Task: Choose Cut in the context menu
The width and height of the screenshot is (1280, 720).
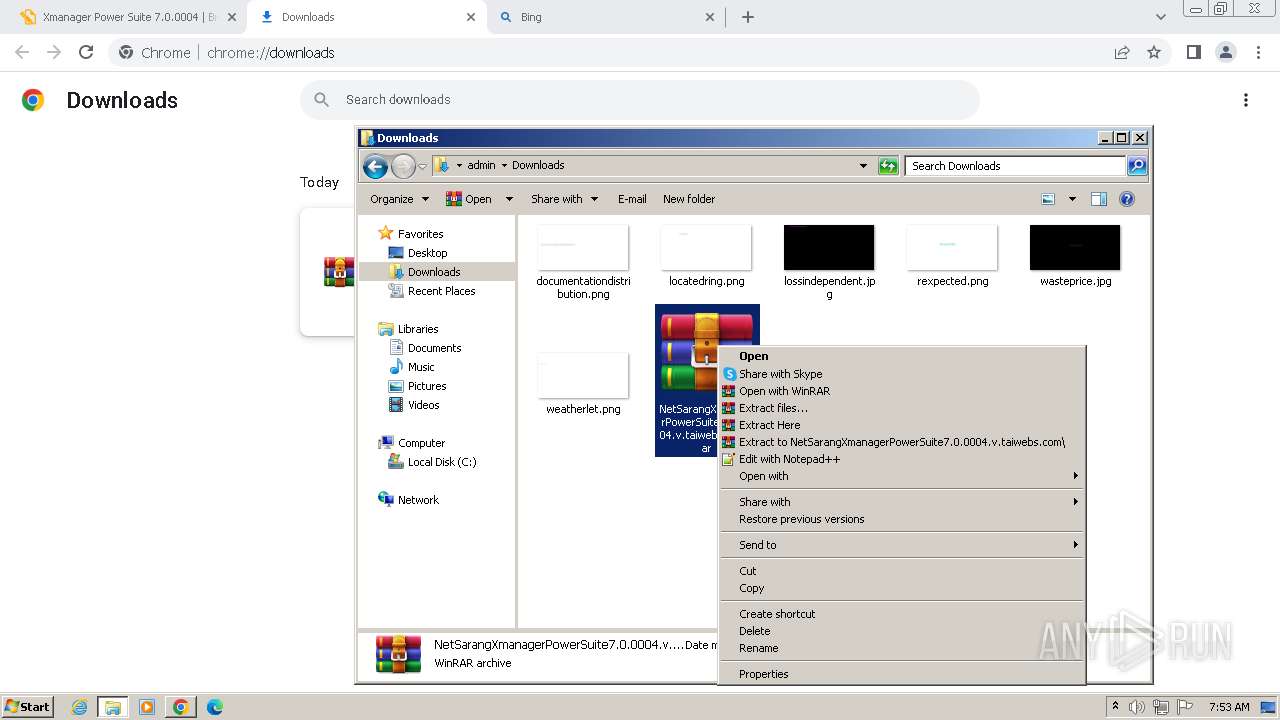Action: (x=902, y=571)
